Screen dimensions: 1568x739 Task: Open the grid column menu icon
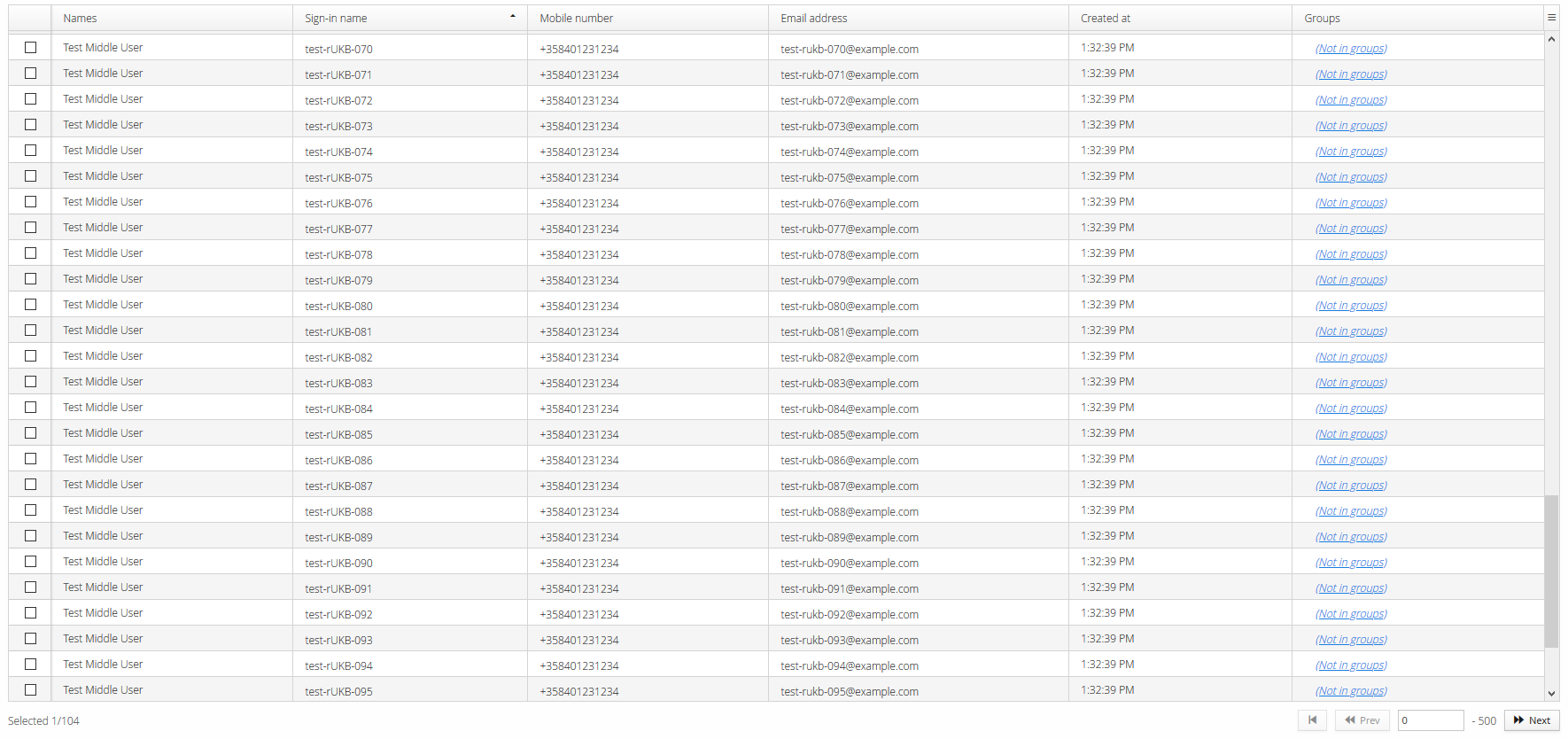1551,18
